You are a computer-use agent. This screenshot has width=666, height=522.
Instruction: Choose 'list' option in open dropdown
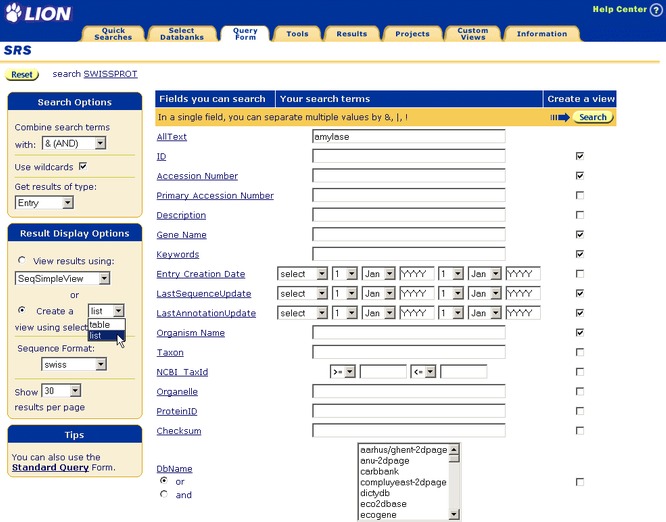click(x=106, y=336)
